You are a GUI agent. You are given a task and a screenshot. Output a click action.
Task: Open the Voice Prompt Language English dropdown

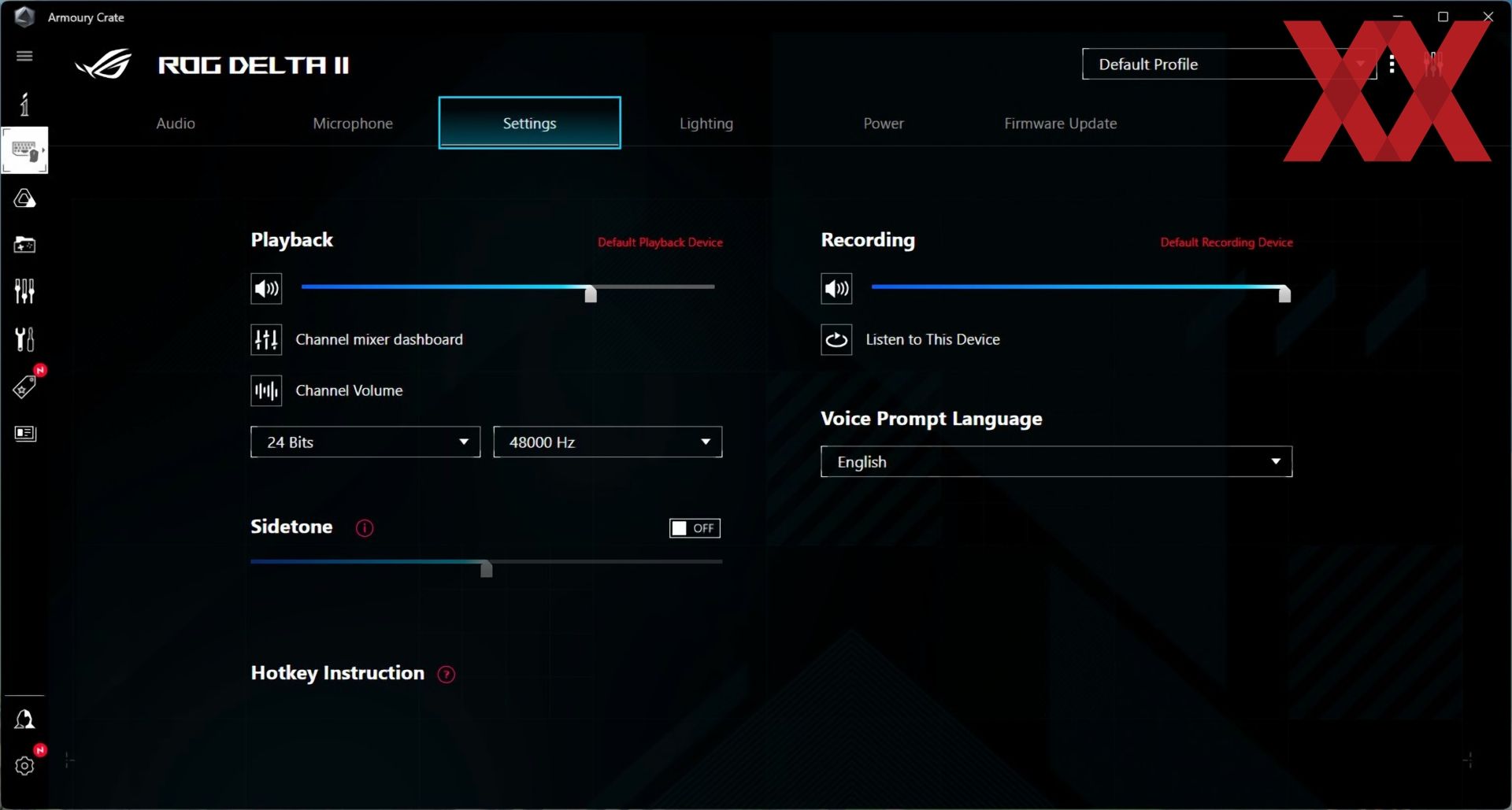1056,462
